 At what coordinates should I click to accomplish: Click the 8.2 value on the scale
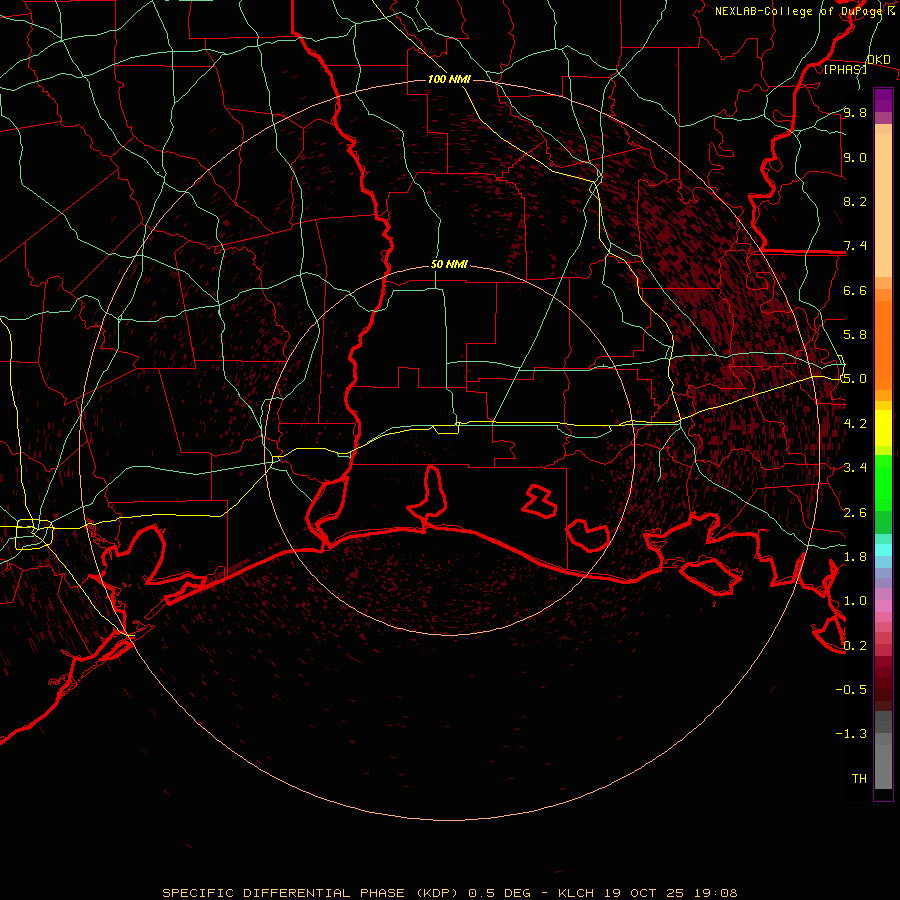pos(855,201)
